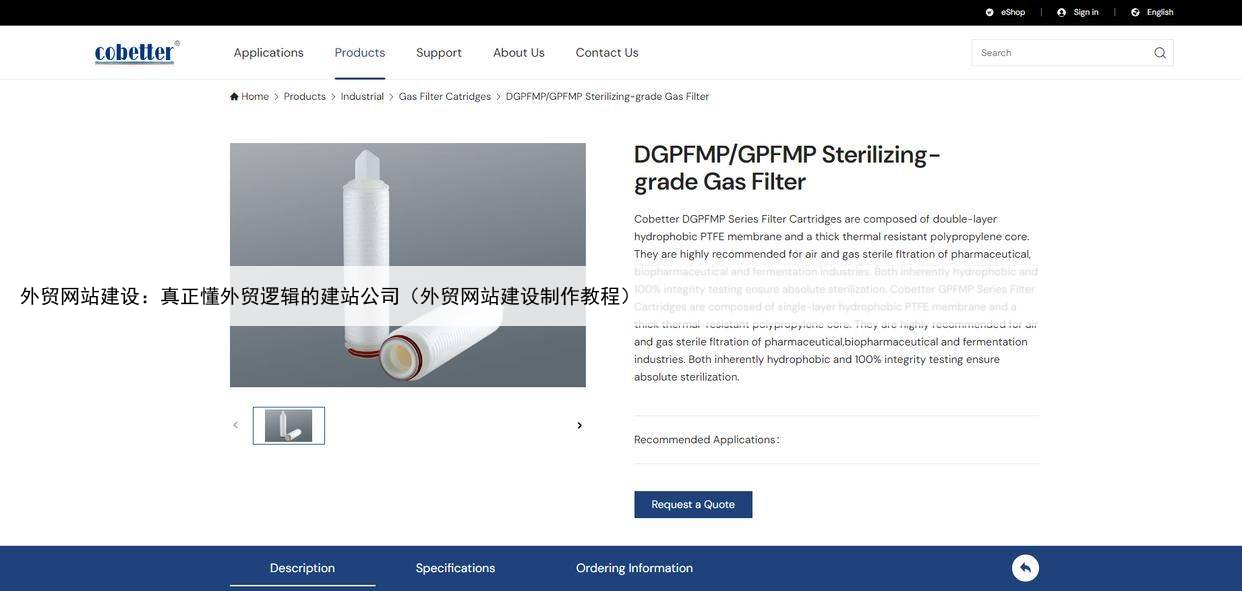The height and width of the screenshot is (591, 1242).
Task: Go to the Industrial breadcrumb link
Action: coord(362,97)
